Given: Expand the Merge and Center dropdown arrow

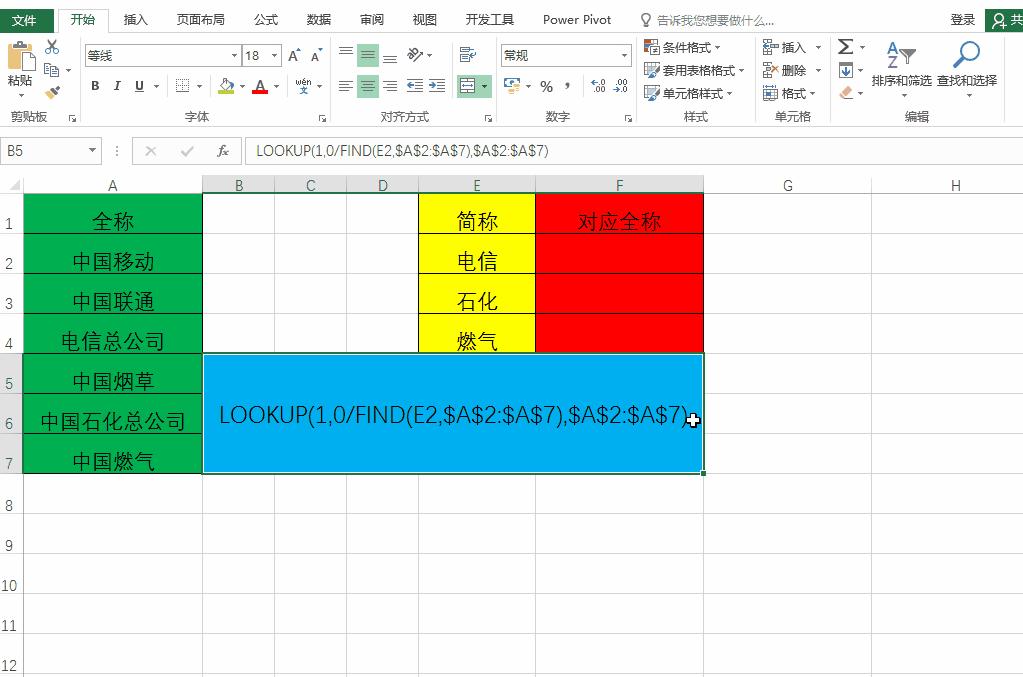Looking at the screenshot, I should 484,85.
